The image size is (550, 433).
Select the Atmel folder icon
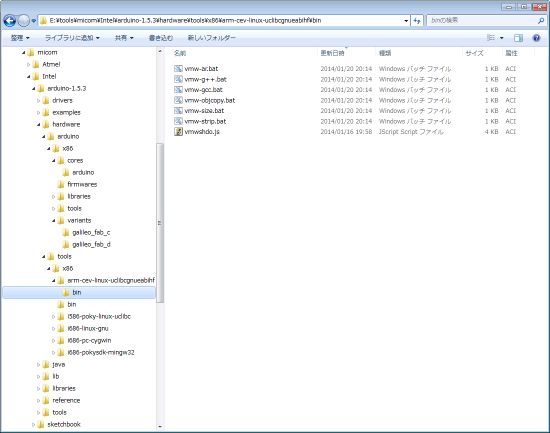click(x=36, y=65)
